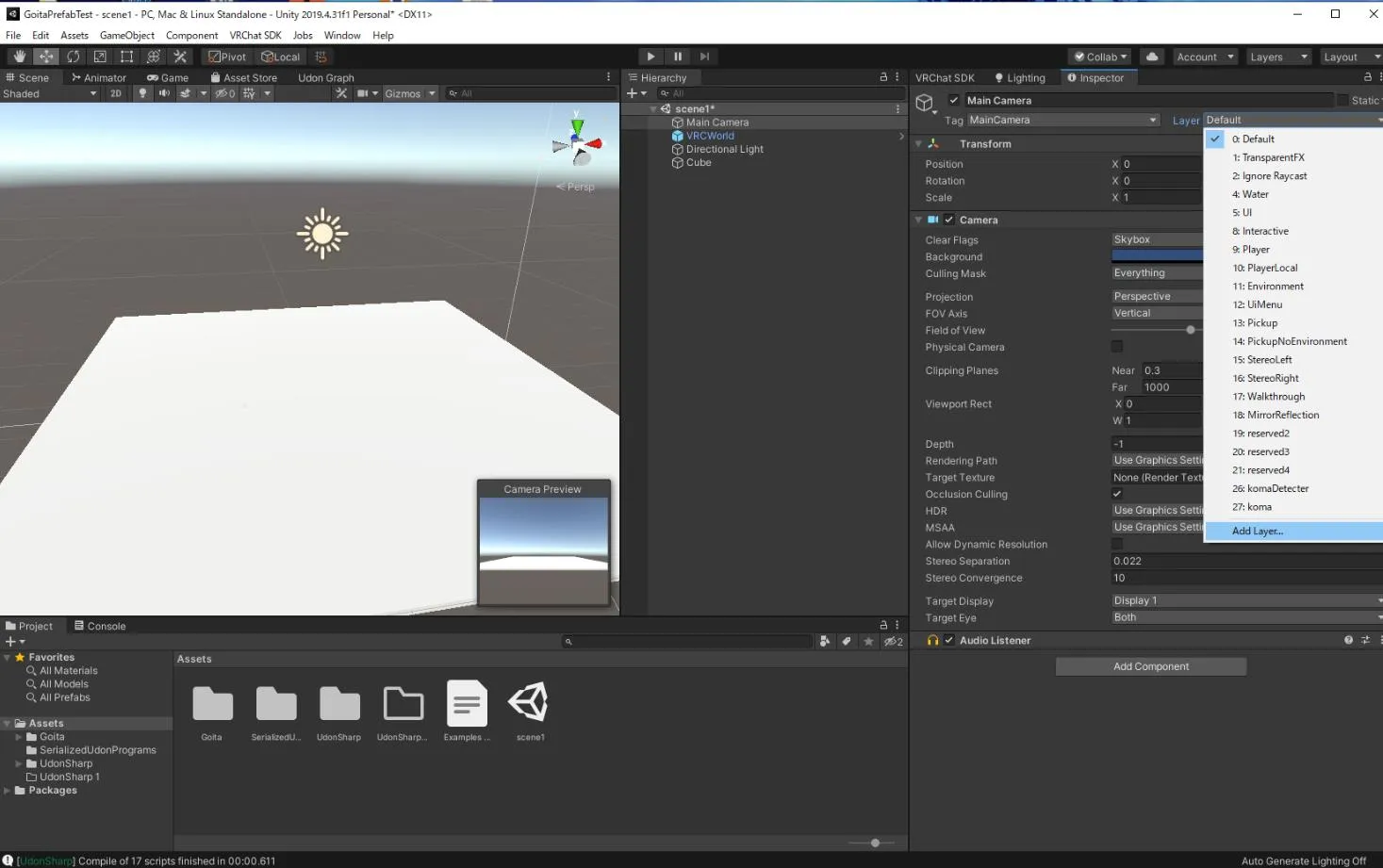Open the Shaded draw mode dropdown

50,93
